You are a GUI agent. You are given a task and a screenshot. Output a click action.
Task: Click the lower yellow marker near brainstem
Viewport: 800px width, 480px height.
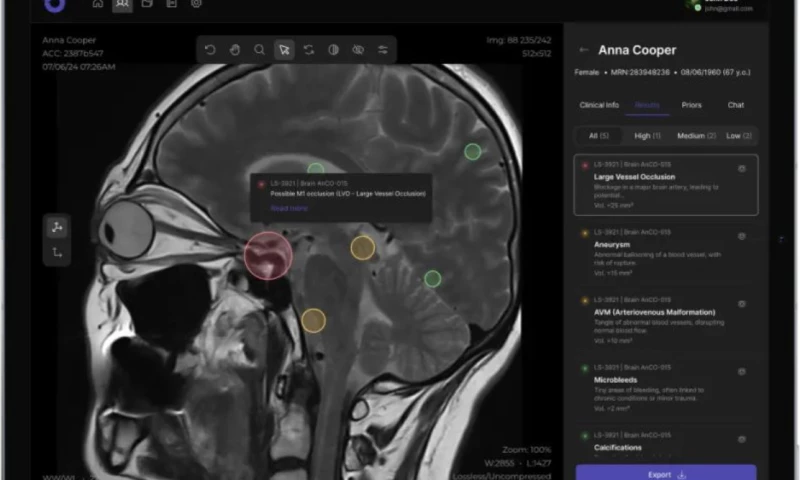coord(313,321)
